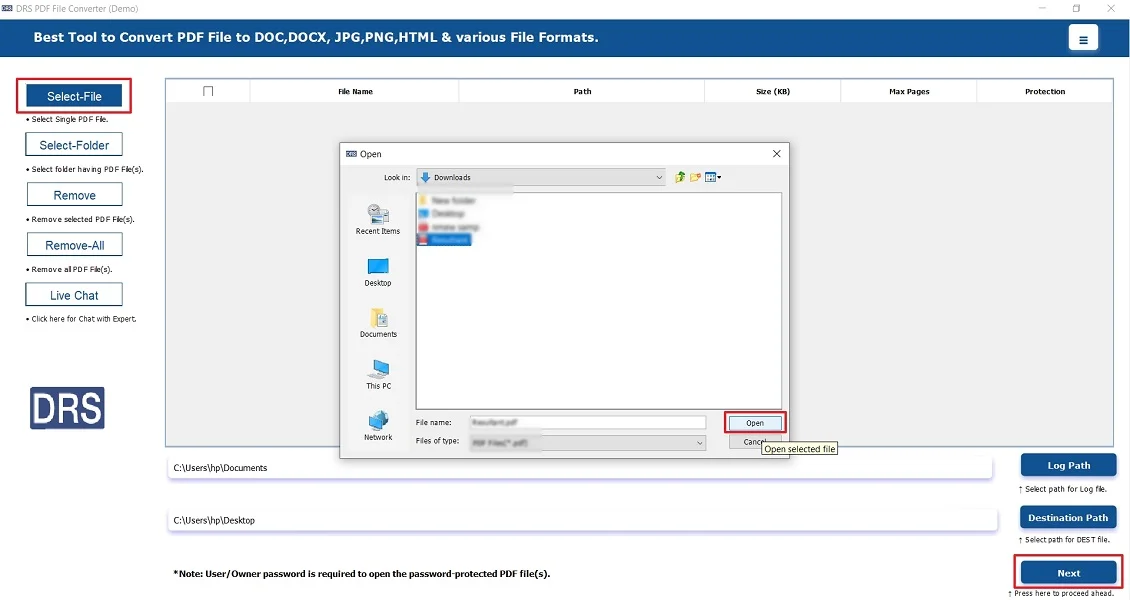Viewport: 1130px width, 600px height.
Task: Expand the Look in Downloads dropdown
Action: pos(659,178)
